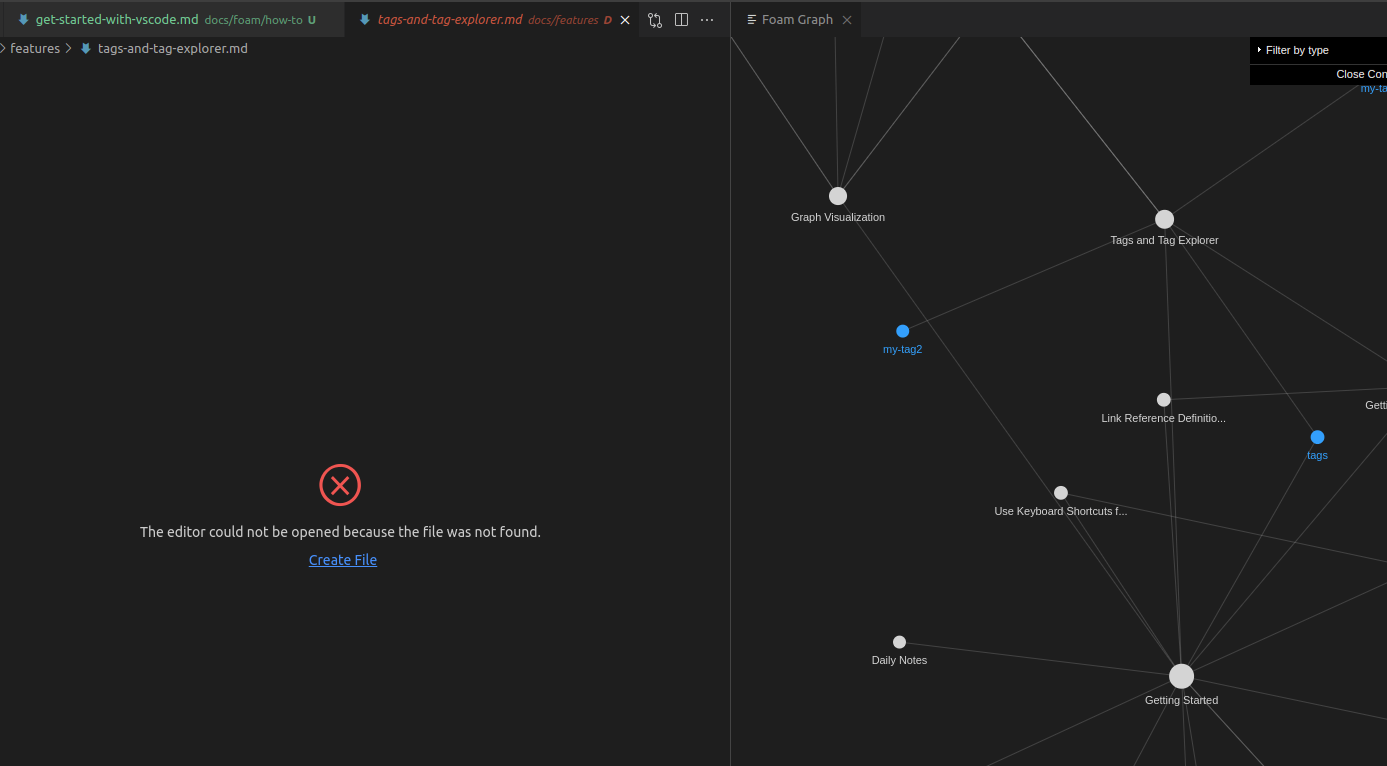This screenshot has width=1387, height=766.
Task: Open More Actions via the ellipsis icon
Action: click(707, 19)
